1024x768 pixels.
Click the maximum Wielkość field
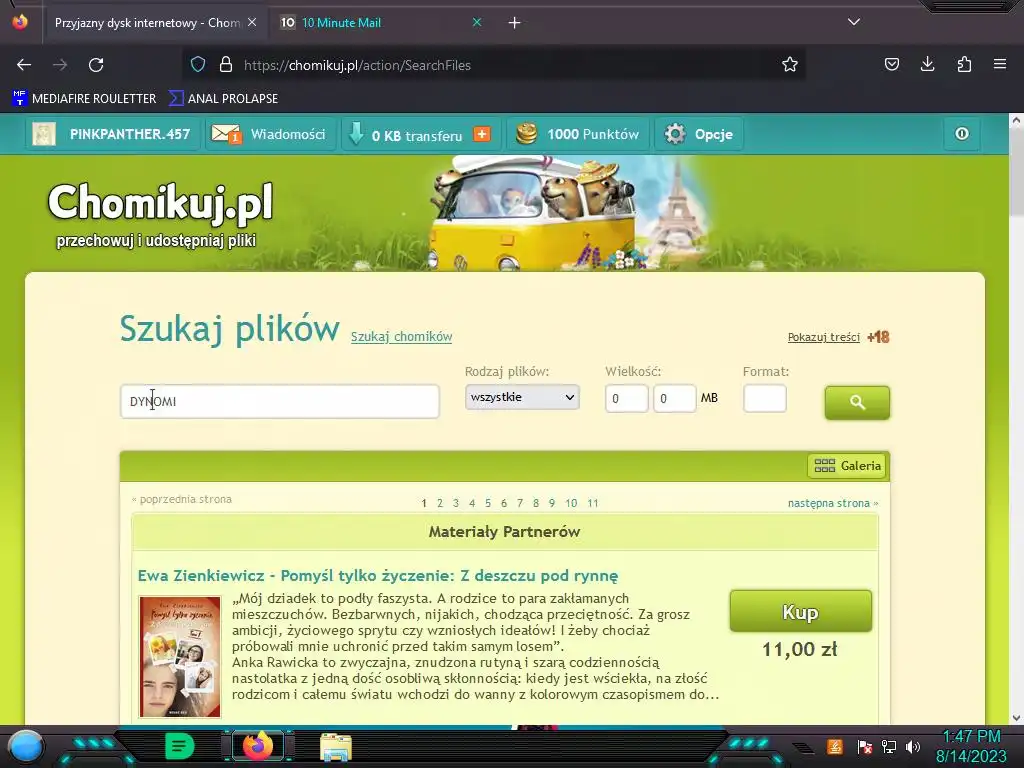[675, 398]
